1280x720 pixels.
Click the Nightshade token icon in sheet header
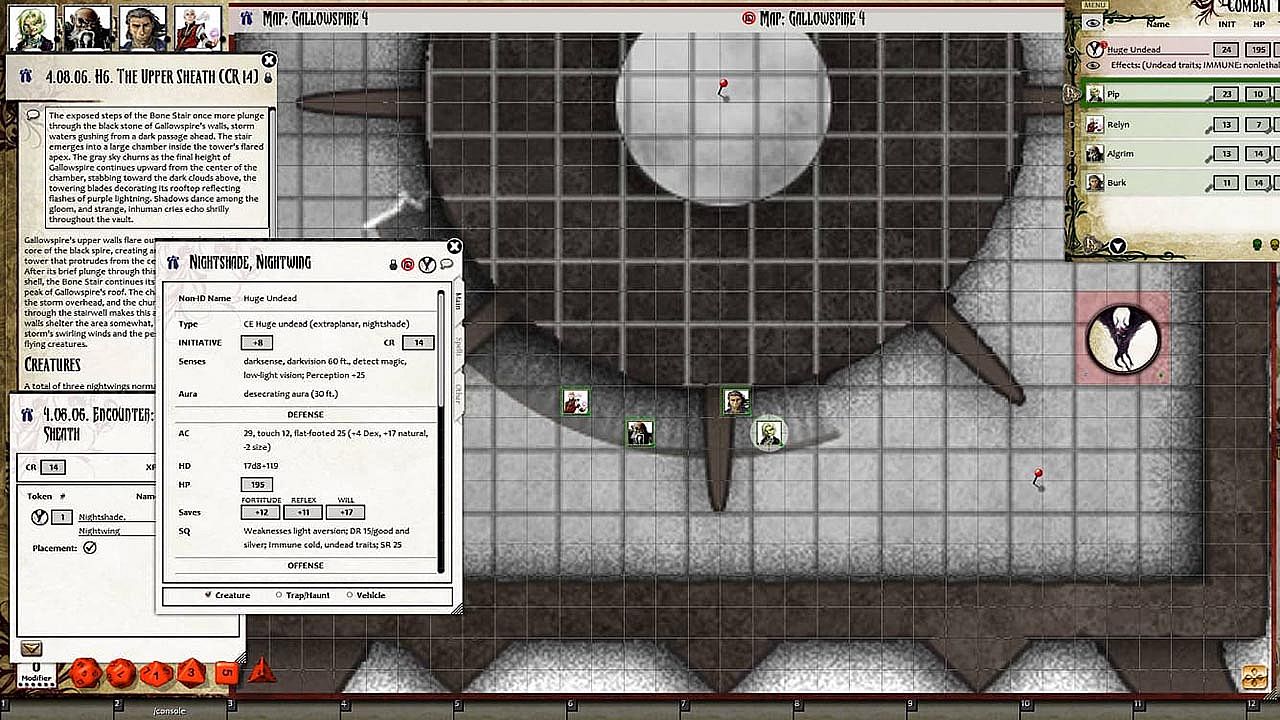[427, 265]
